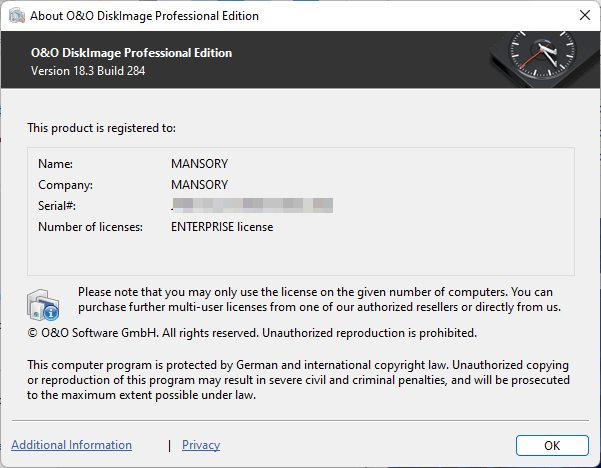Open the Additional Information link

(x=71, y=445)
